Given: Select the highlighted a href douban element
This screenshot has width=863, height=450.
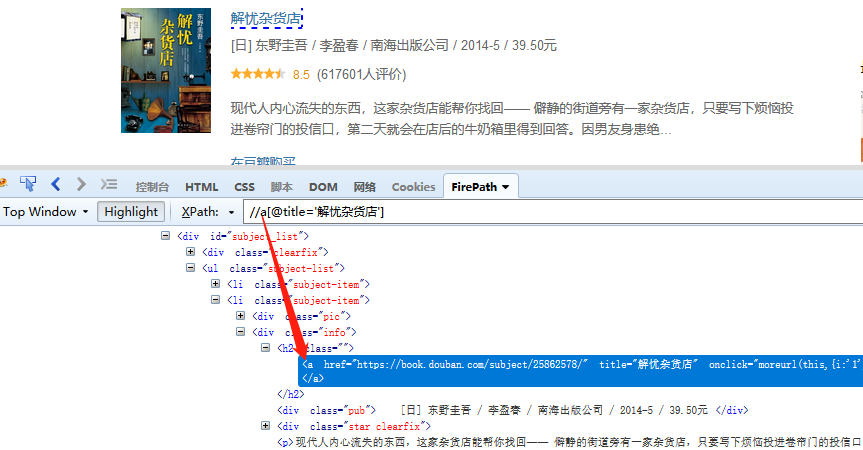Looking at the screenshot, I should tap(581, 371).
